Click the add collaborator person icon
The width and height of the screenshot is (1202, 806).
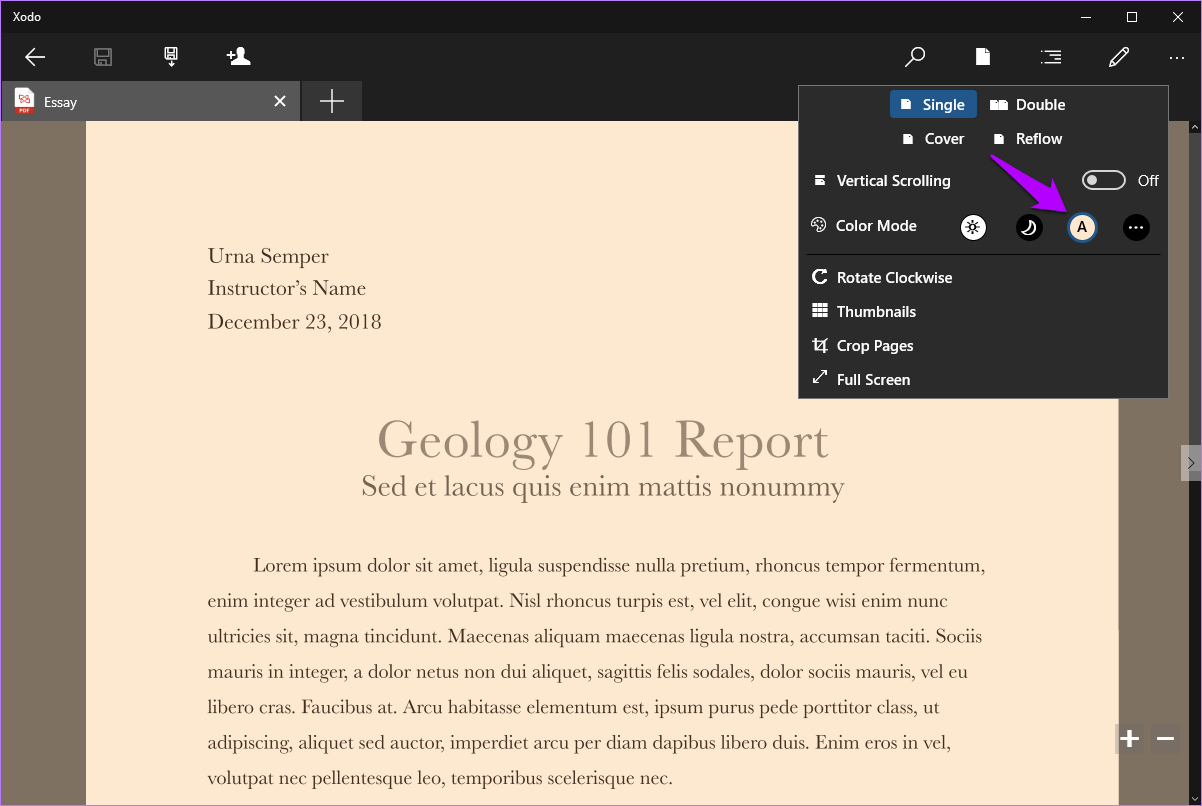point(238,57)
